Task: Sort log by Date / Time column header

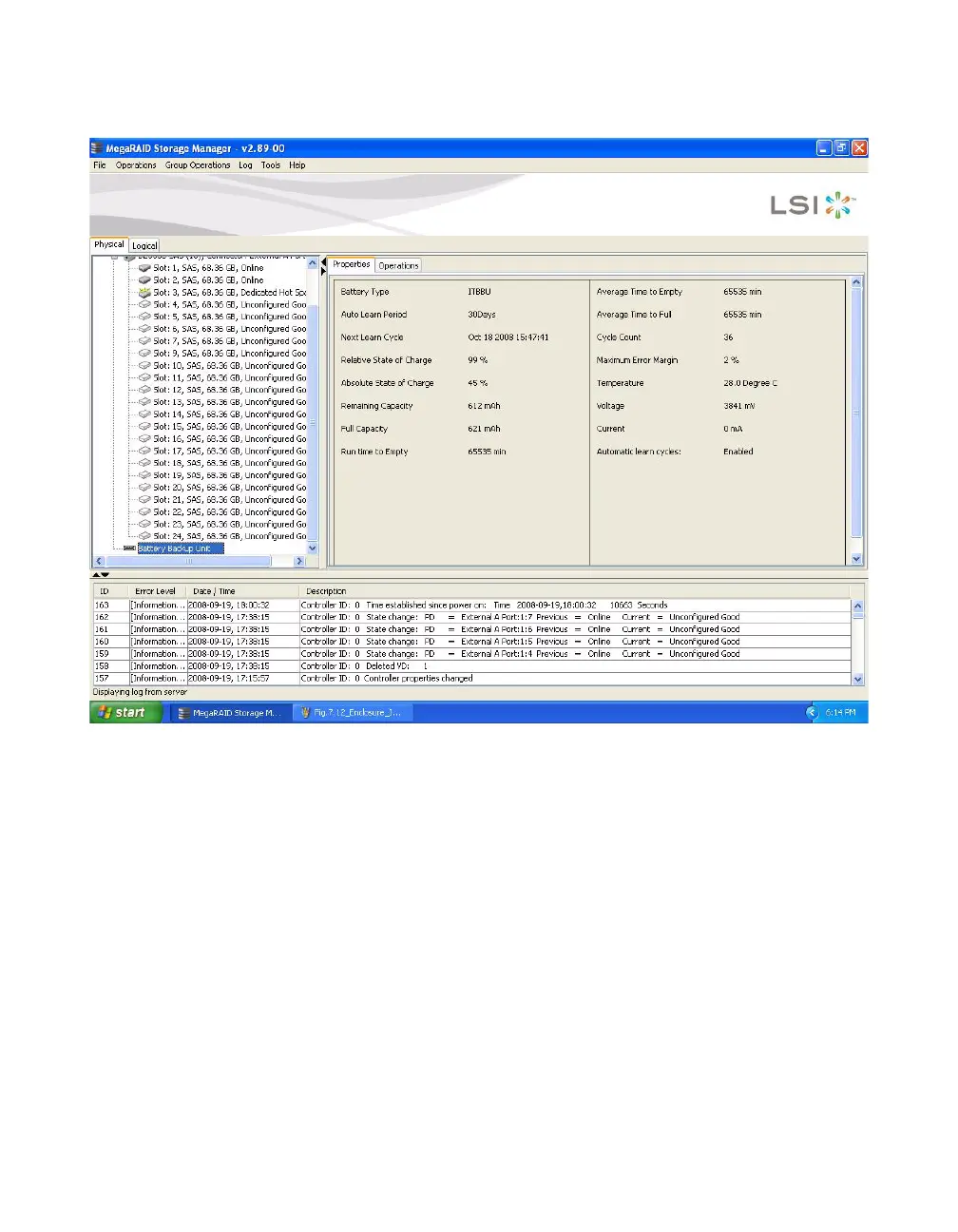Action: 241,591
